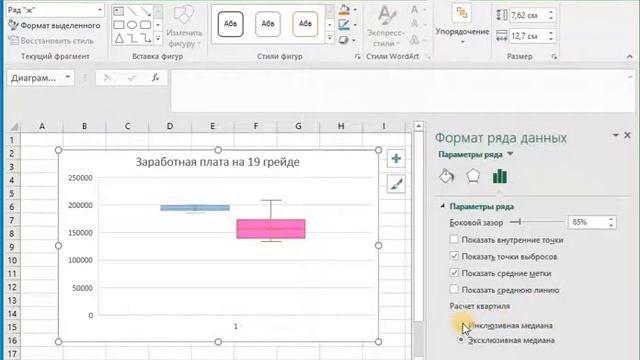Expand the shape styles gallery
This screenshot has width=640, height=360.
[330, 38]
